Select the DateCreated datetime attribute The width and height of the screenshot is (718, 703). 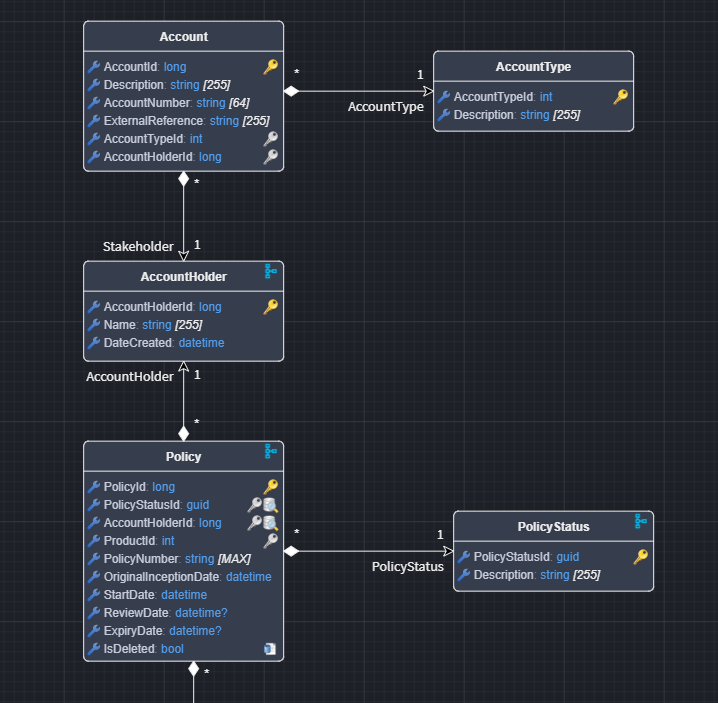point(164,343)
